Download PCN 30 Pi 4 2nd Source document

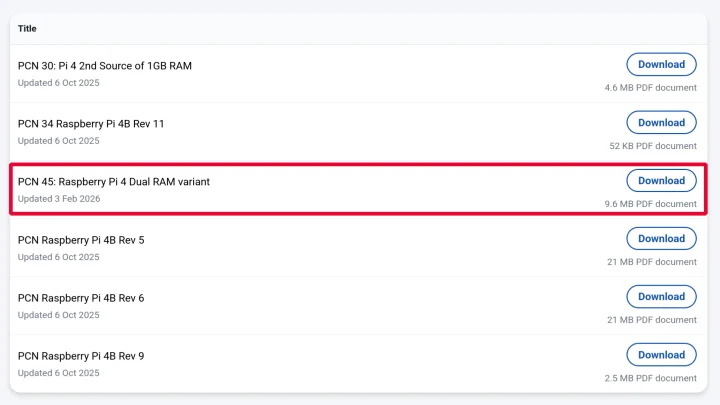tap(661, 65)
